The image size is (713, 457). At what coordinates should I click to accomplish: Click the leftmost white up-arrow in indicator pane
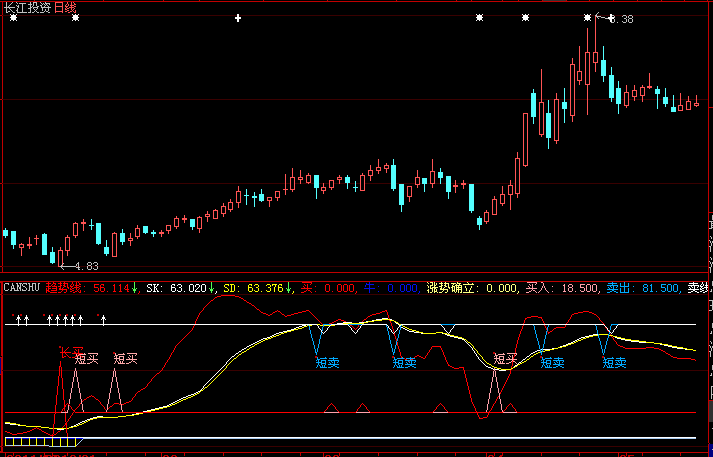(16, 320)
